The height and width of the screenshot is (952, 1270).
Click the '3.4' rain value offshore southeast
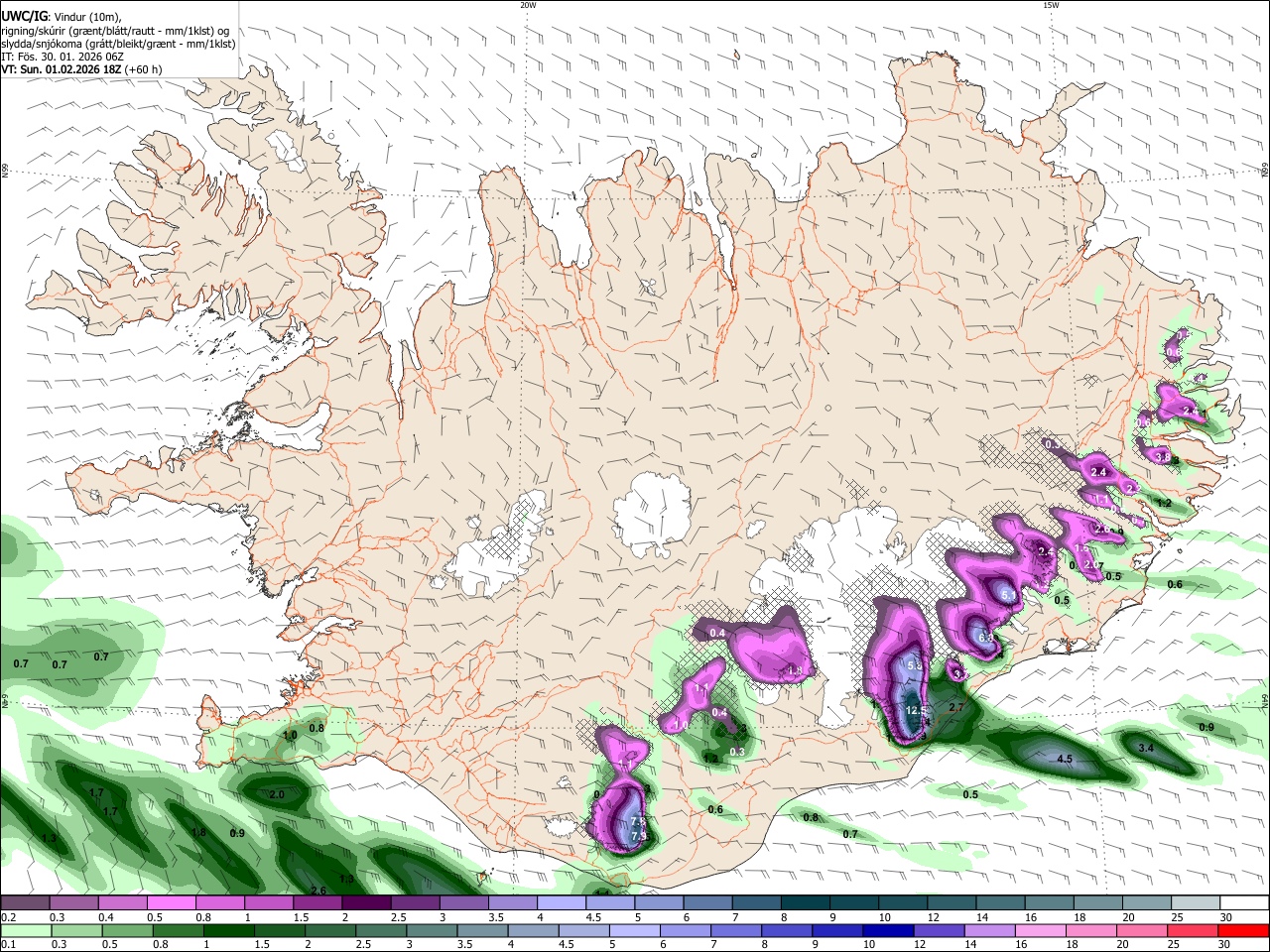1145,747
